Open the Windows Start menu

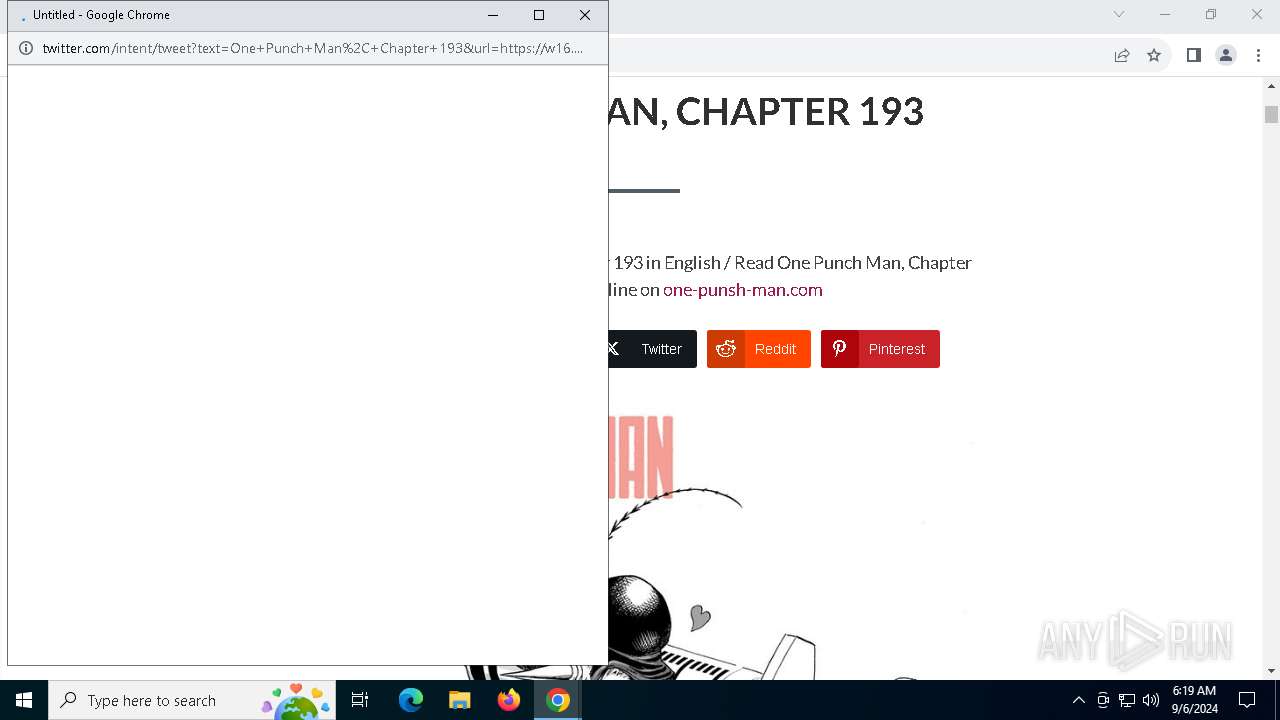[x=24, y=700]
